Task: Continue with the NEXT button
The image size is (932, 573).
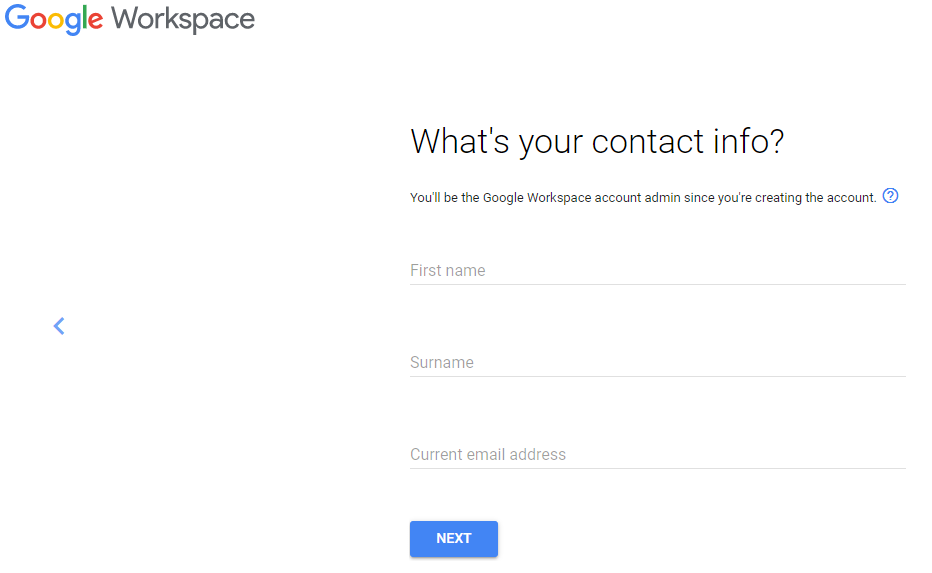Action: coord(454,539)
